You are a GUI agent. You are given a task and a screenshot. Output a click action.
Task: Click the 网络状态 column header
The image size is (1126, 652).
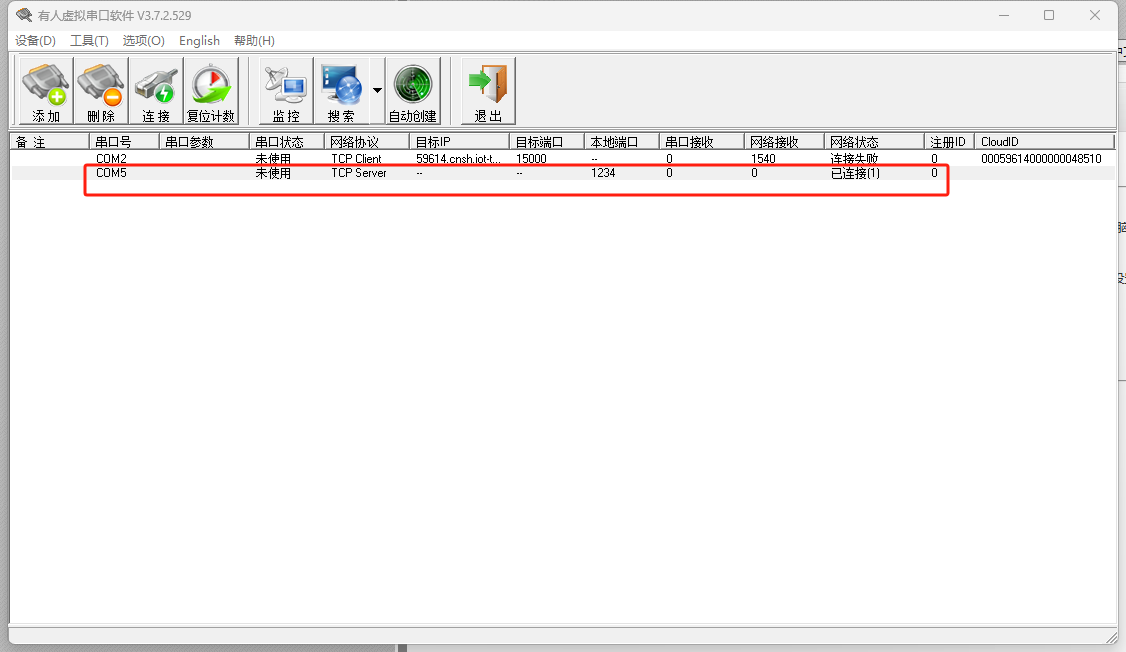(x=874, y=142)
